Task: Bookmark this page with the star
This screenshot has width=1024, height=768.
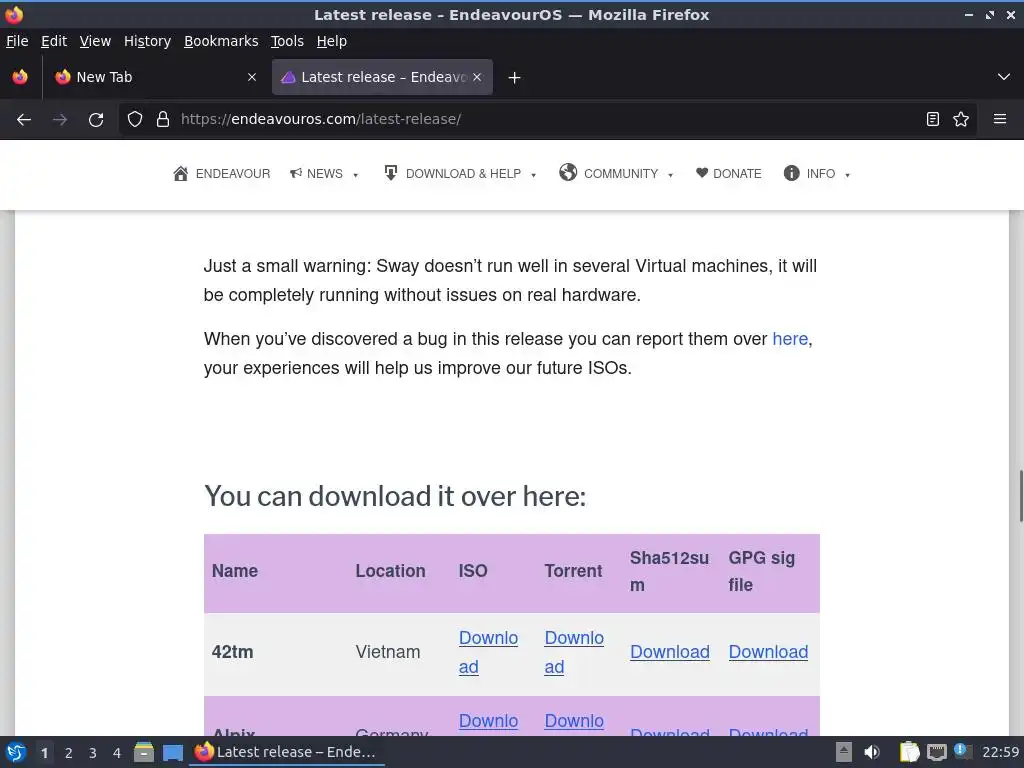Action: pos(961,120)
